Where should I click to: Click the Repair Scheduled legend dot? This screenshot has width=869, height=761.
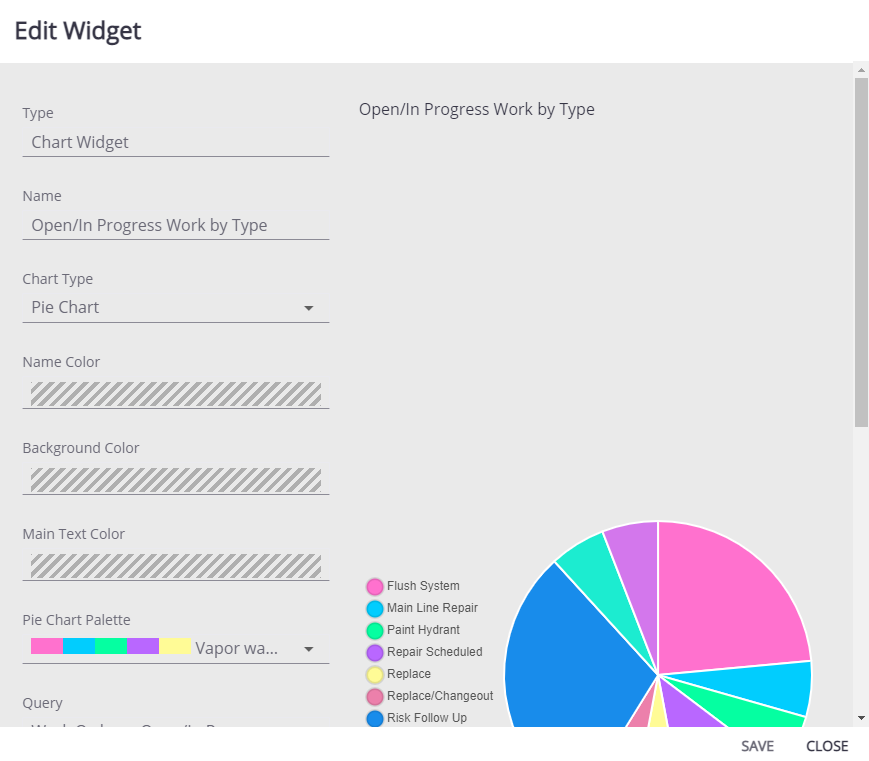click(x=375, y=652)
